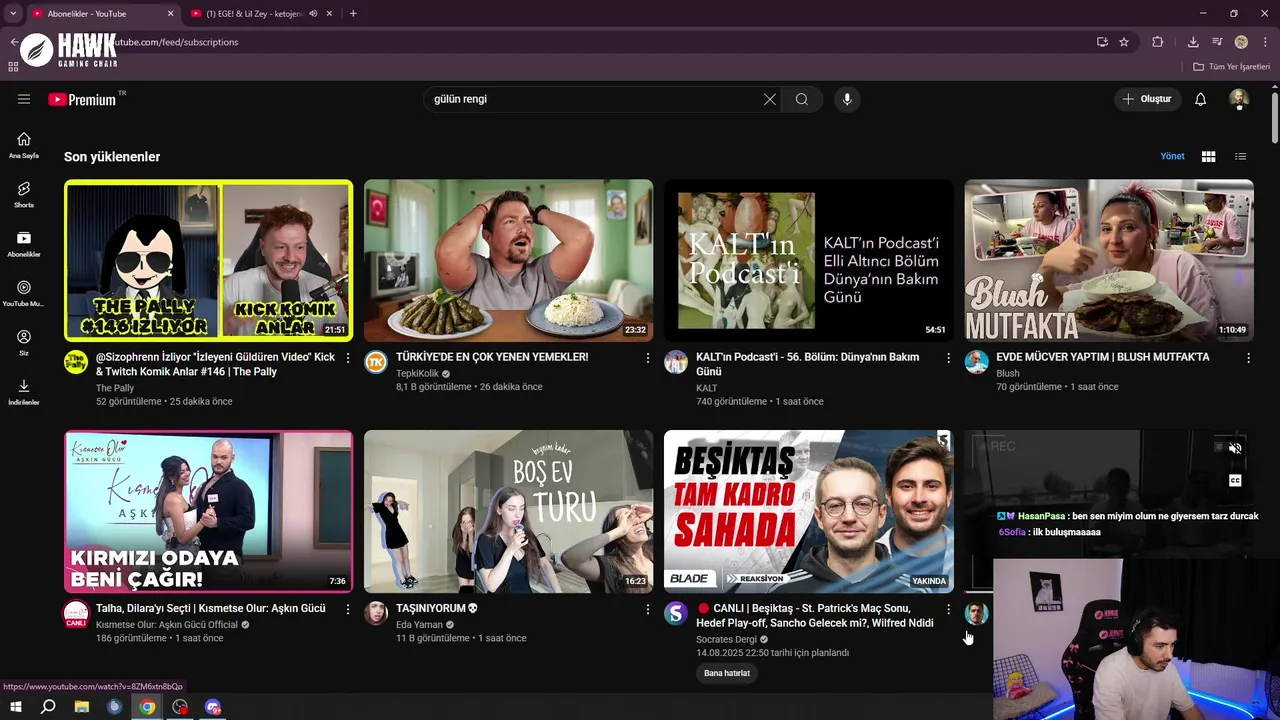Click Bana hatırlat reminder button
The width and height of the screenshot is (1280, 720).
727,673
